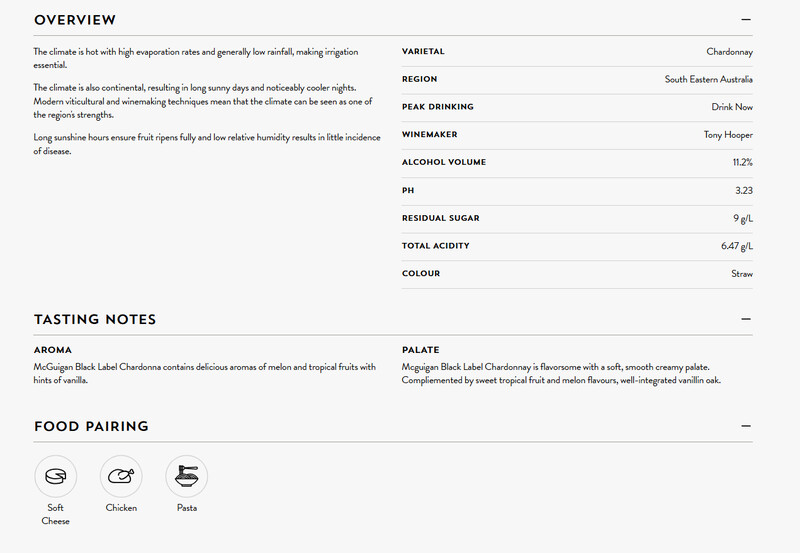This screenshot has height=553, width=800.
Task: Collapse the Tasting Notes section
Action: [x=746, y=319]
